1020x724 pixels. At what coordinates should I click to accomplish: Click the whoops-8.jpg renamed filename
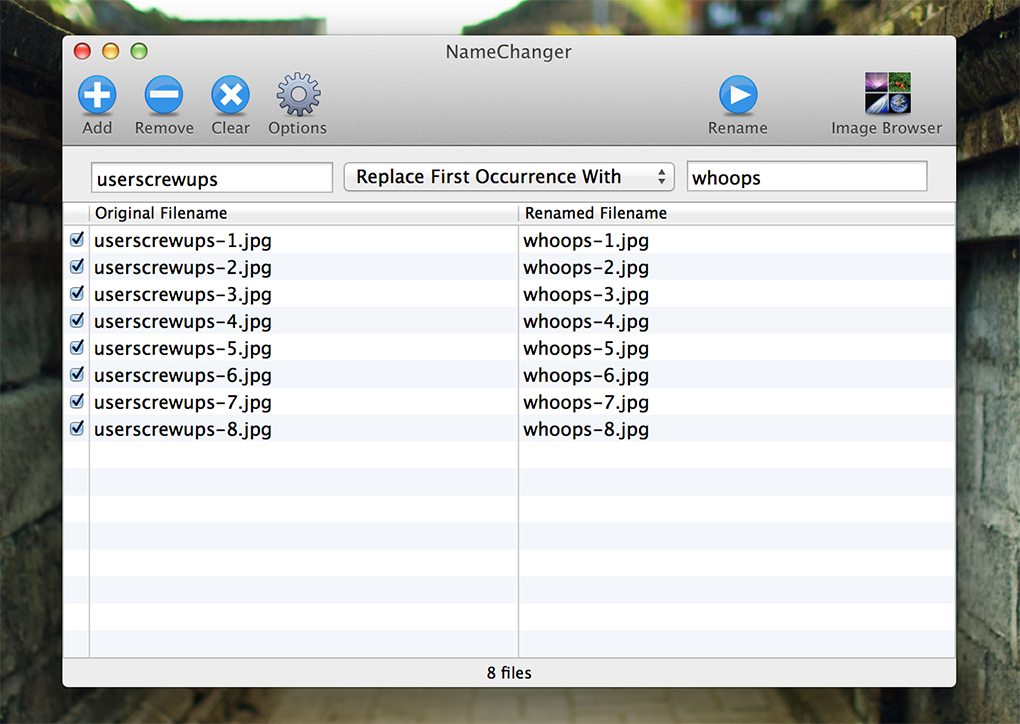(586, 429)
